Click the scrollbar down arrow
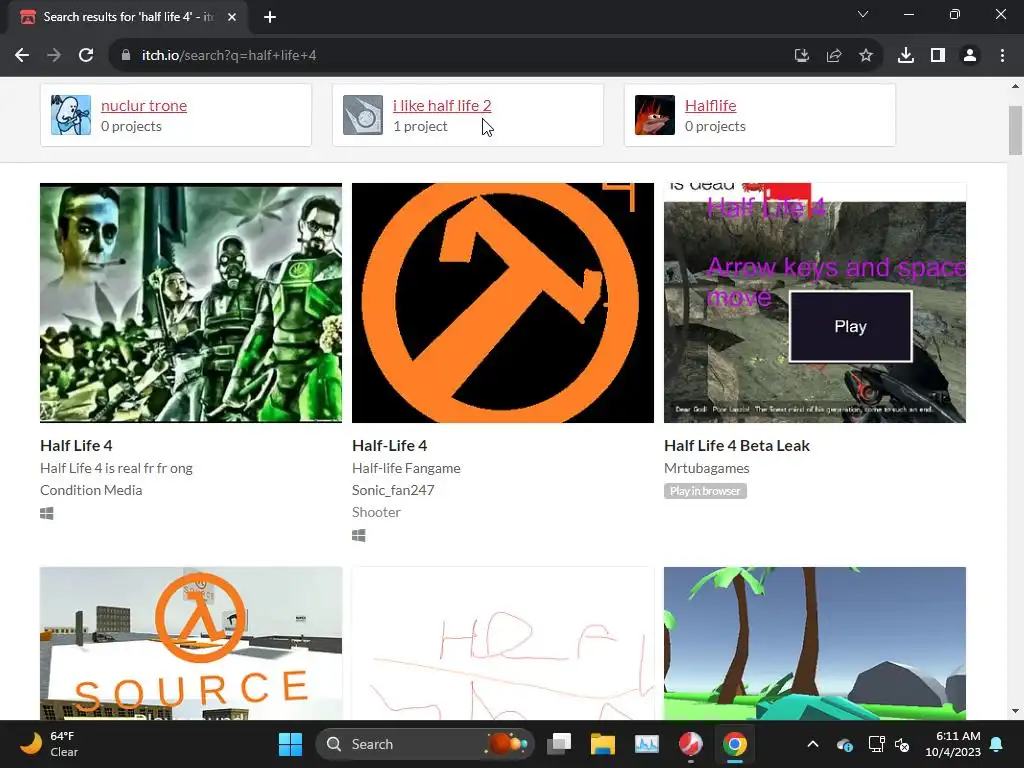1024x768 pixels. point(1015,711)
